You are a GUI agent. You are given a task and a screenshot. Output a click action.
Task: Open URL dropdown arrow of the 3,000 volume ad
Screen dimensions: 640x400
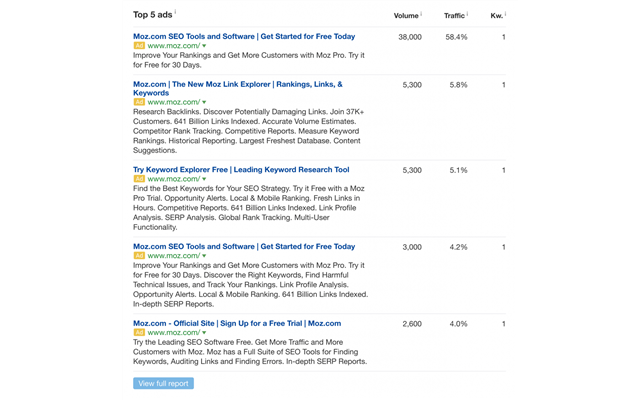[204, 256]
